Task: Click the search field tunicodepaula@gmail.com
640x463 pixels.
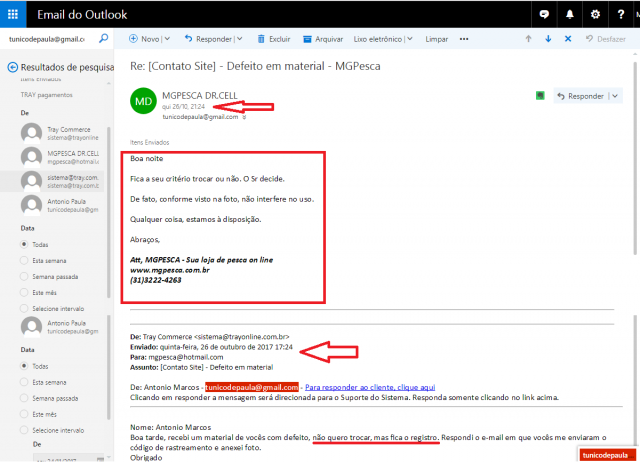Action: click(47, 39)
